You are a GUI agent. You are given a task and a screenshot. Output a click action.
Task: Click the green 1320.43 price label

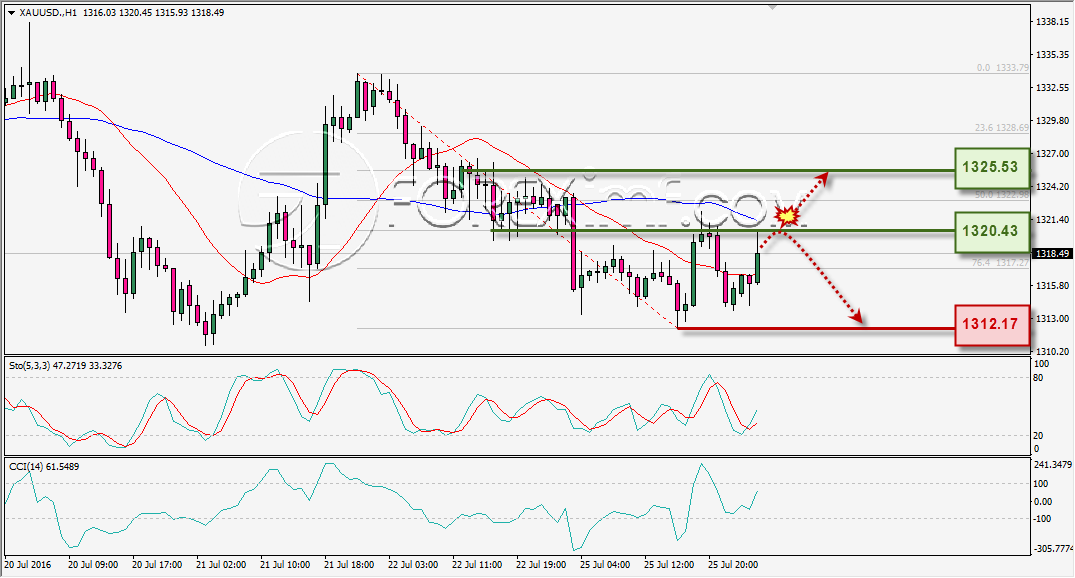click(x=991, y=231)
